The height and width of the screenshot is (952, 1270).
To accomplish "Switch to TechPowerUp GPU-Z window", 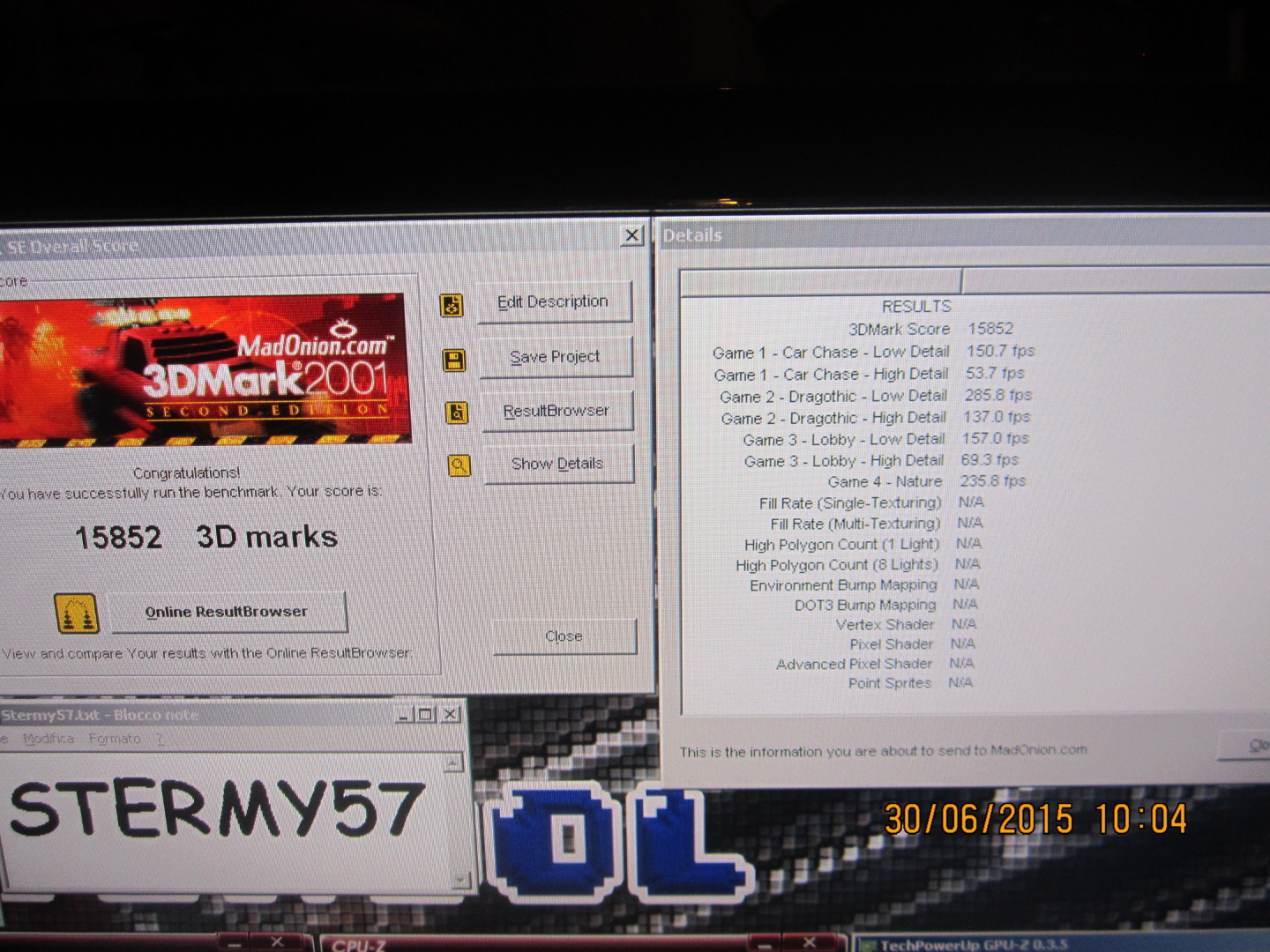I will click(1063, 945).
